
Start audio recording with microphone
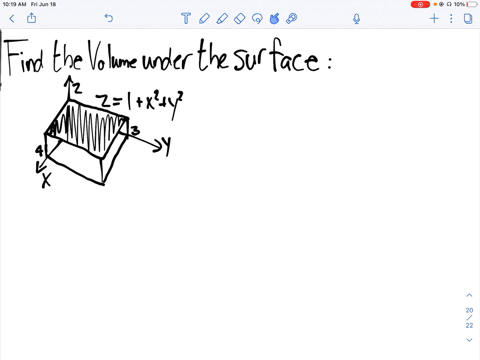click(356, 19)
